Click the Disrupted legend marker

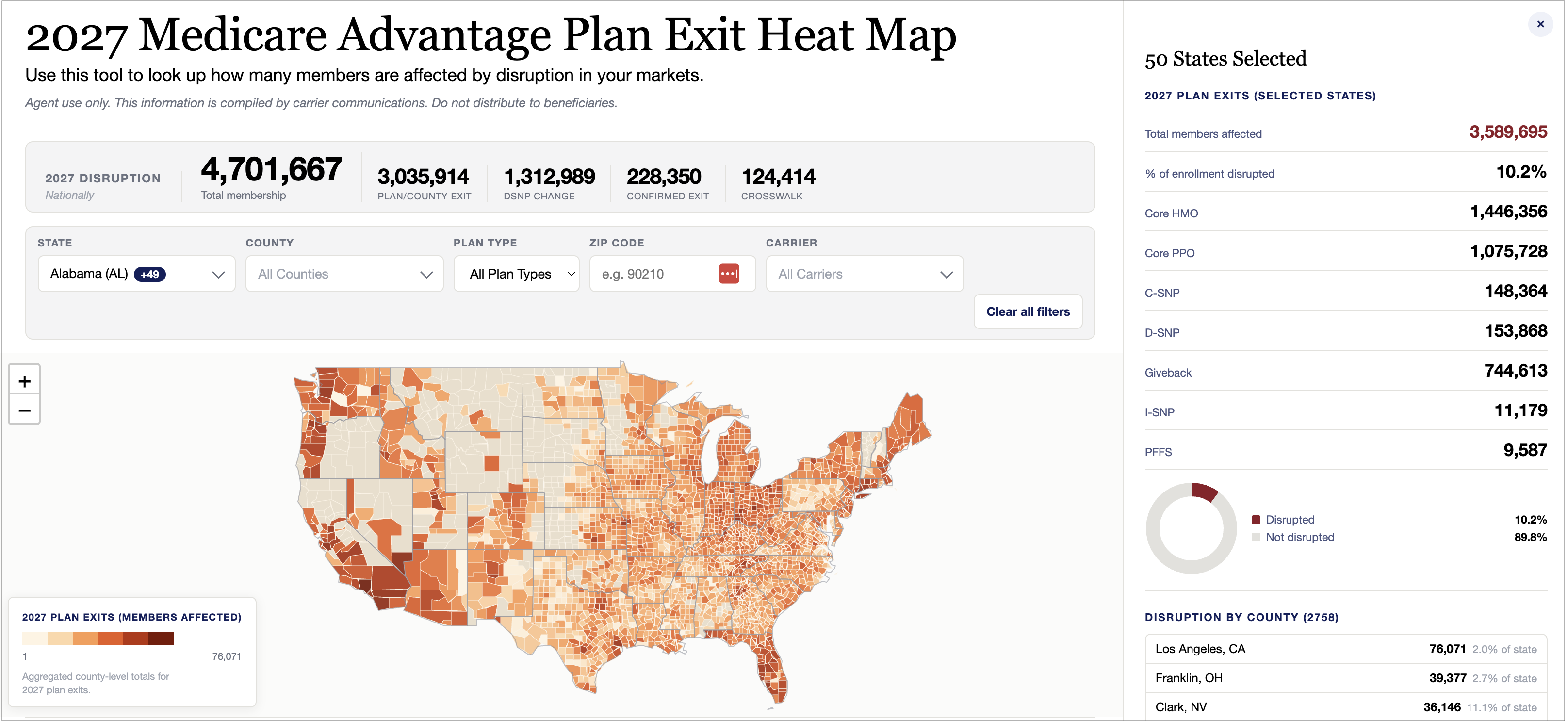tap(1256, 520)
